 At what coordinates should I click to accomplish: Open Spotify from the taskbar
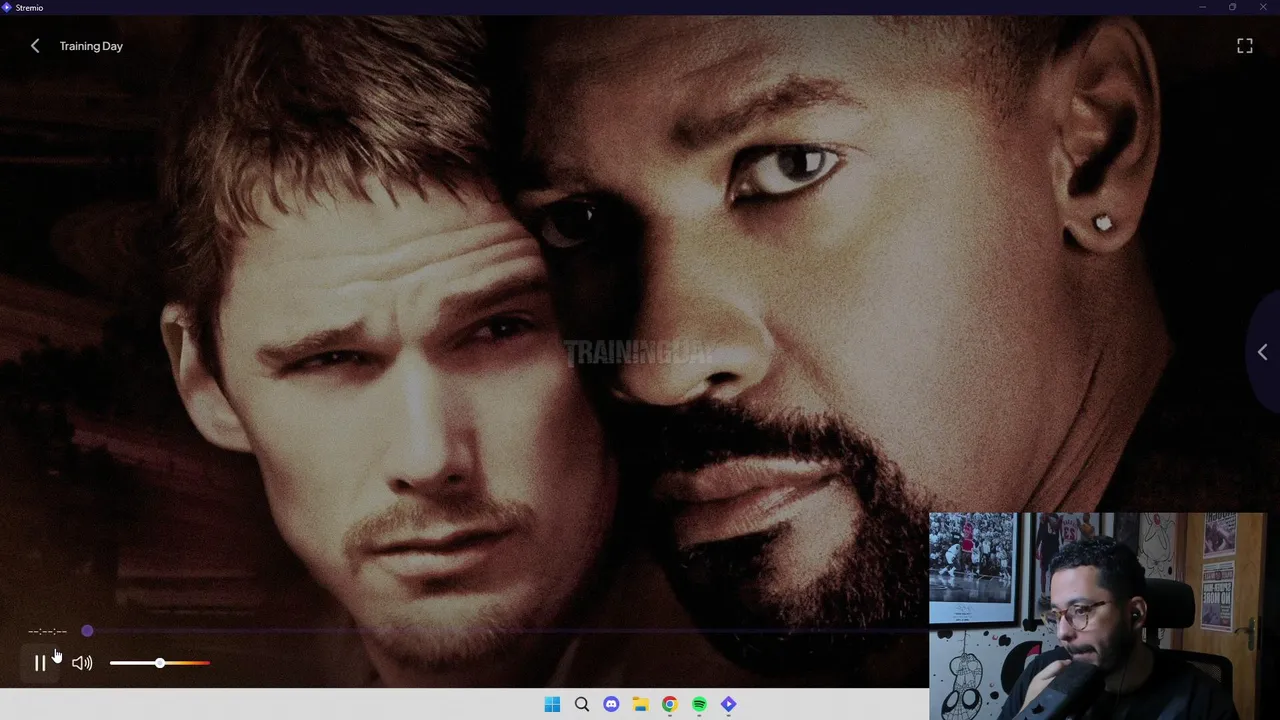(x=699, y=704)
